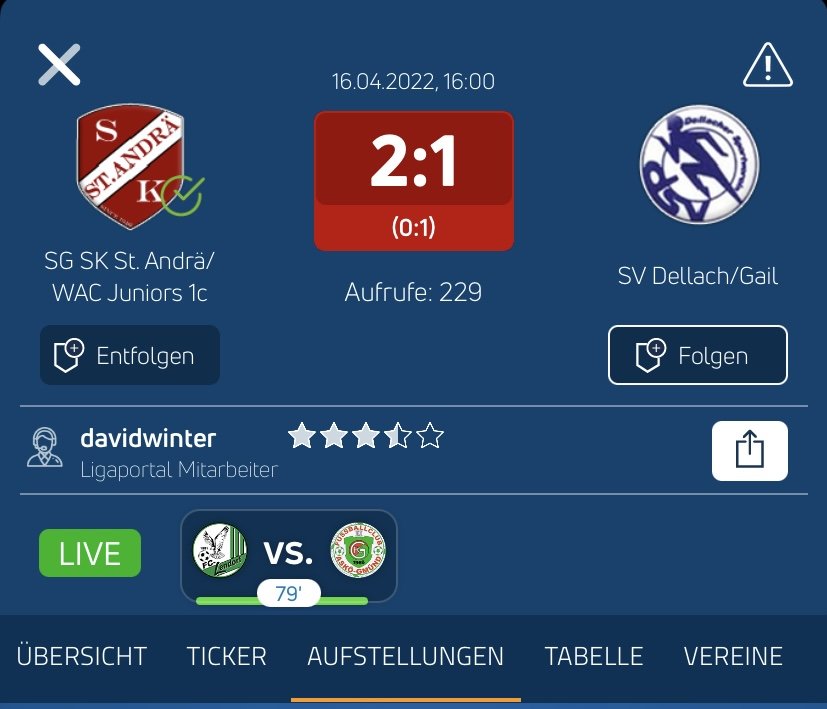Open the TICKER tab

click(227, 656)
